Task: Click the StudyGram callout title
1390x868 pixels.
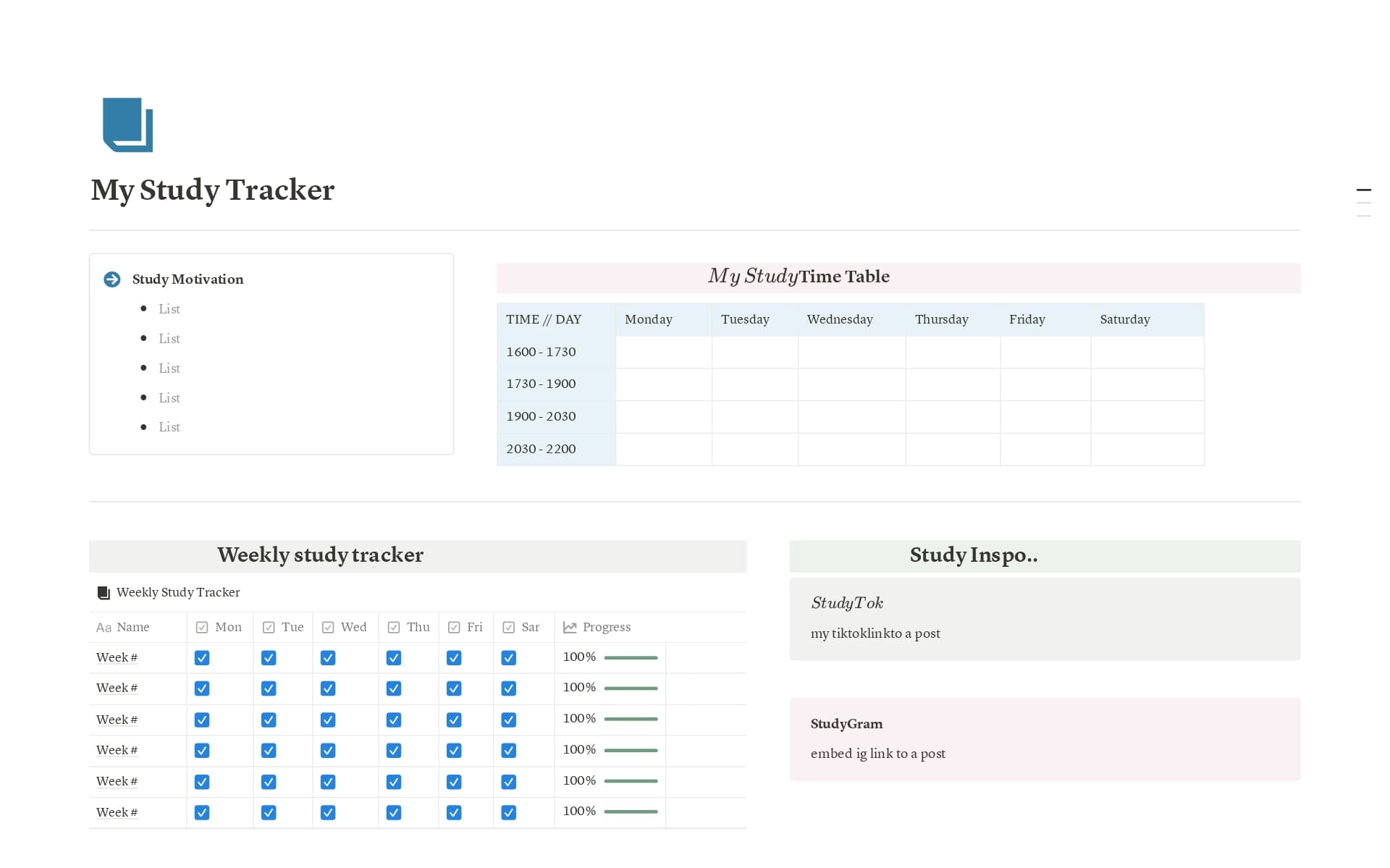Action: 846,724
